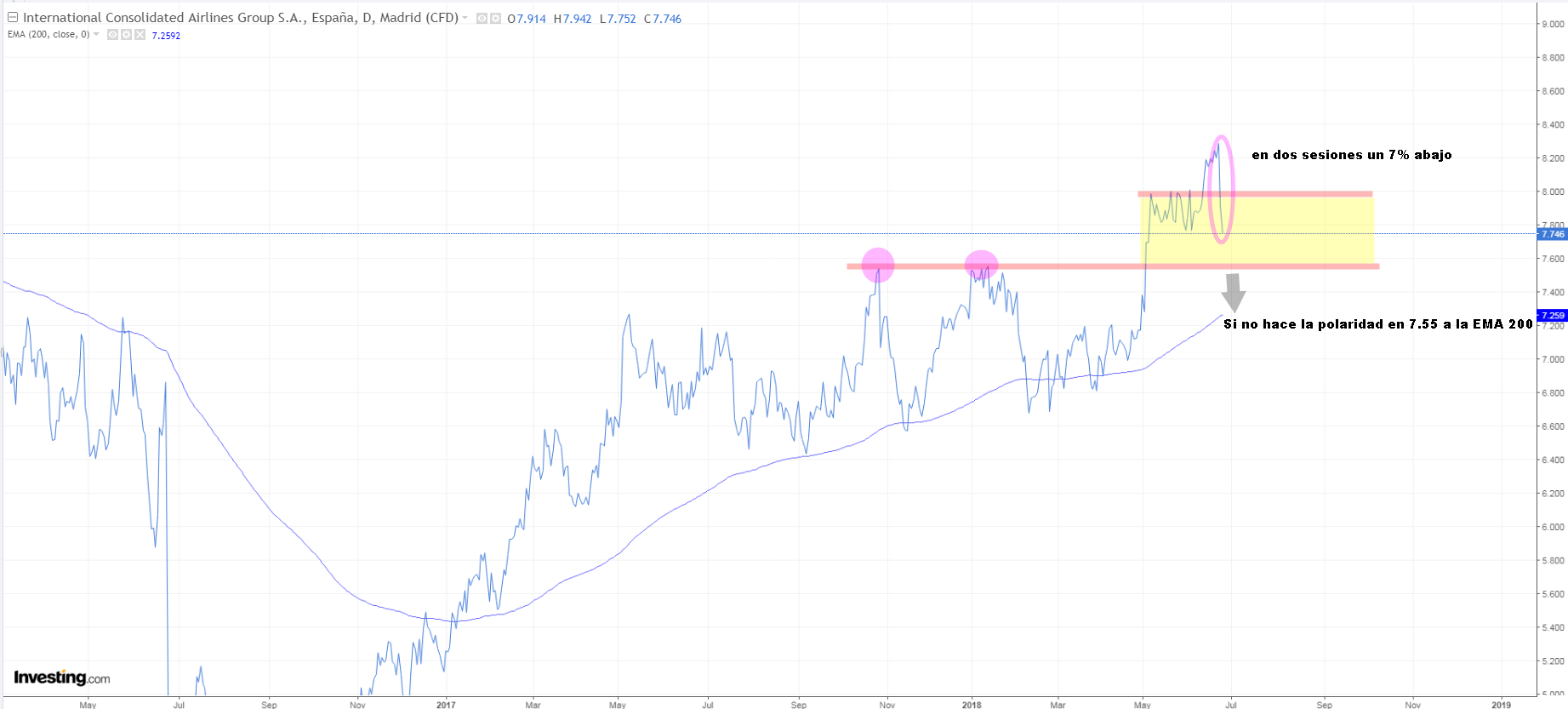Open the IAG symbol title dropdown arrow
Screen dimensions: 1568x709
tap(465, 18)
